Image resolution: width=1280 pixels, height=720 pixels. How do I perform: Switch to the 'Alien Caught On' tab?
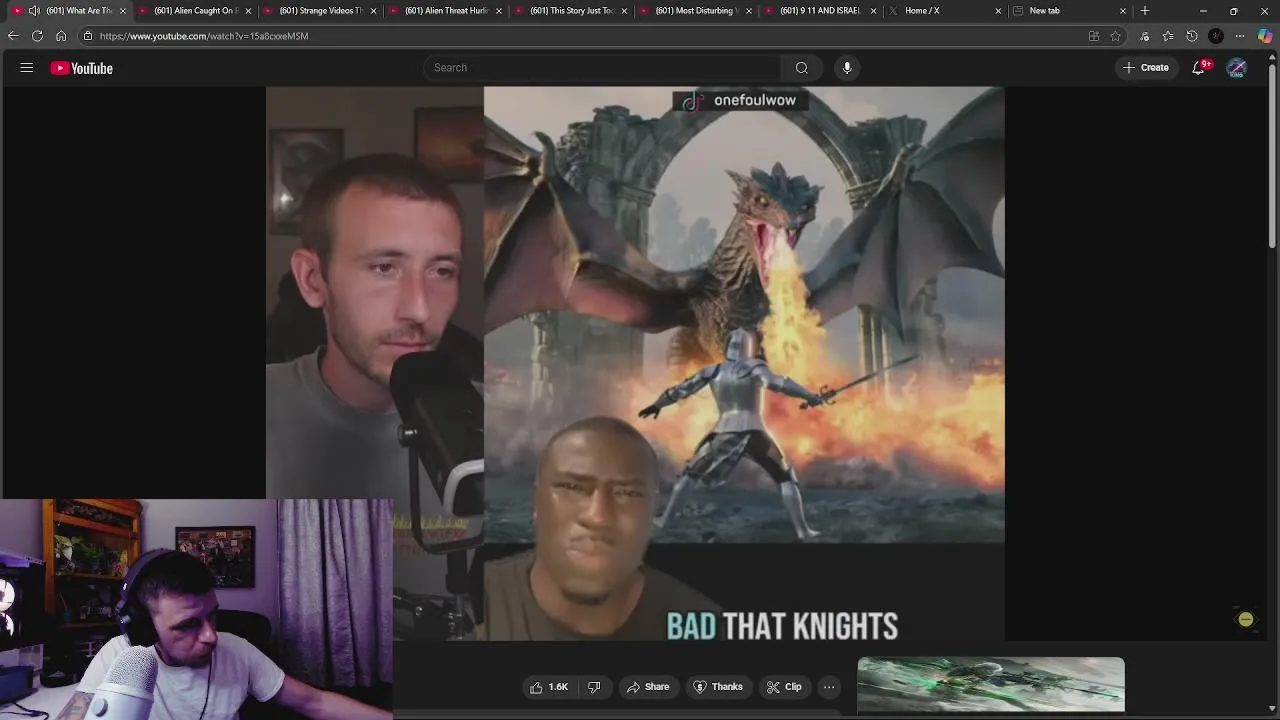tap(194, 11)
